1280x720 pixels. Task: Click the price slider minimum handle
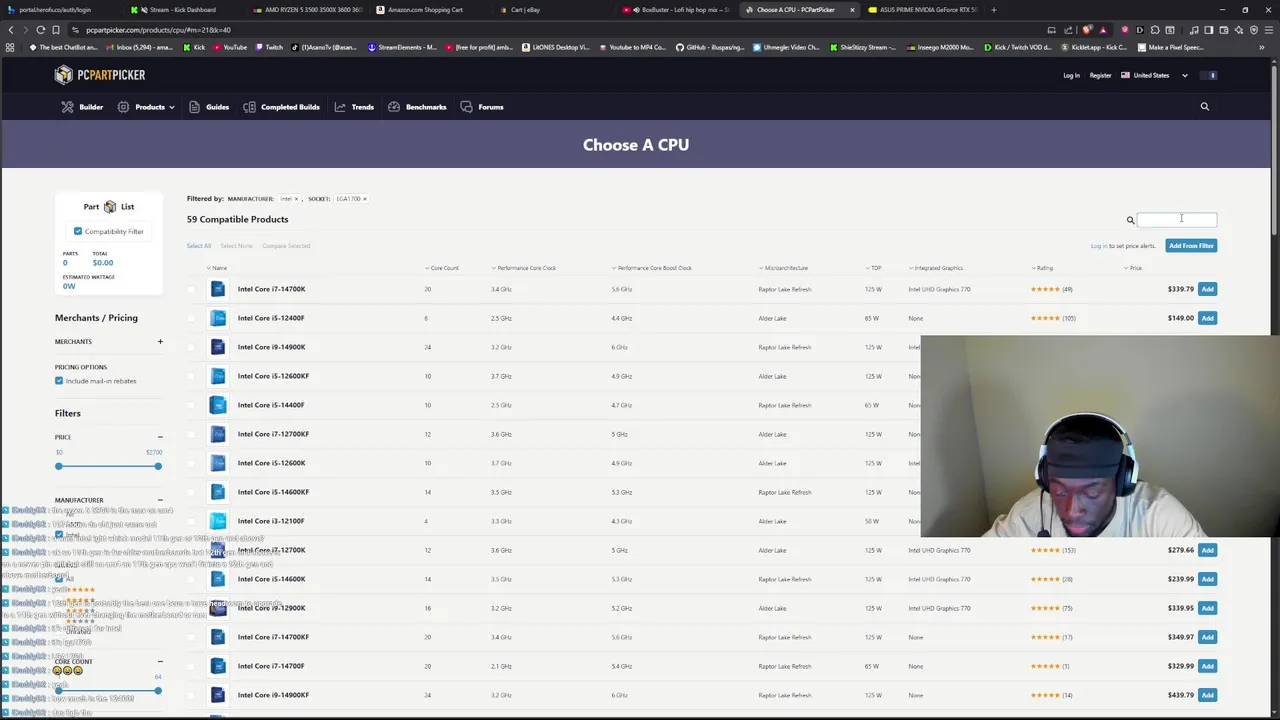coord(59,467)
